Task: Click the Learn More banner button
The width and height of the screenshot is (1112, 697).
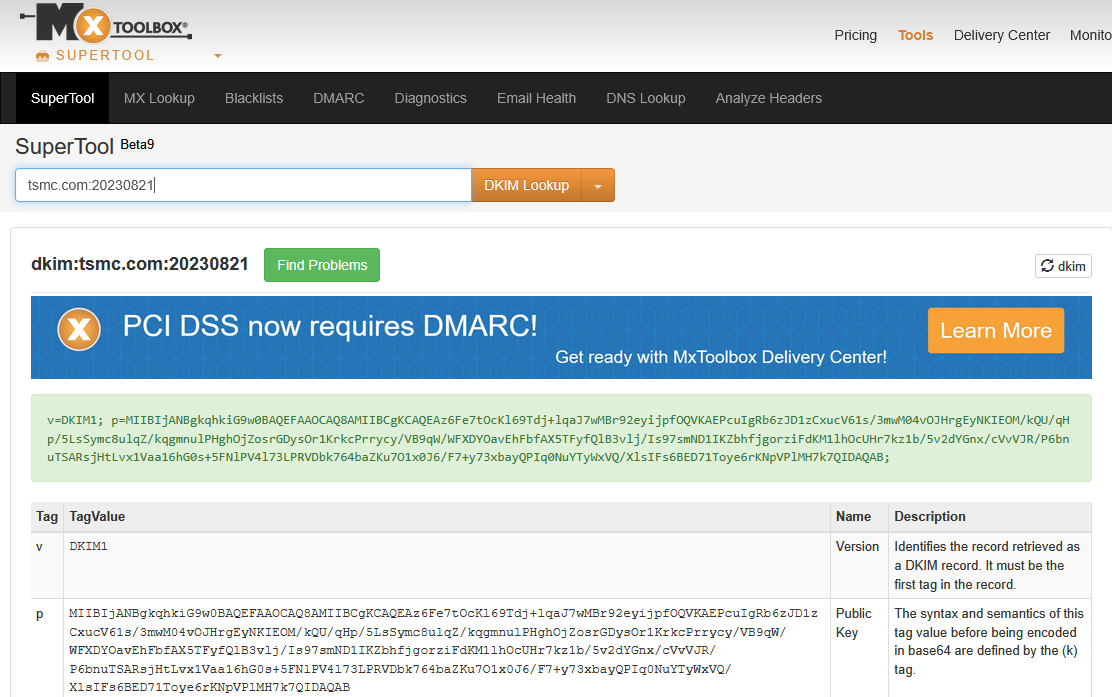Action: pyautogui.click(x=995, y=331)
